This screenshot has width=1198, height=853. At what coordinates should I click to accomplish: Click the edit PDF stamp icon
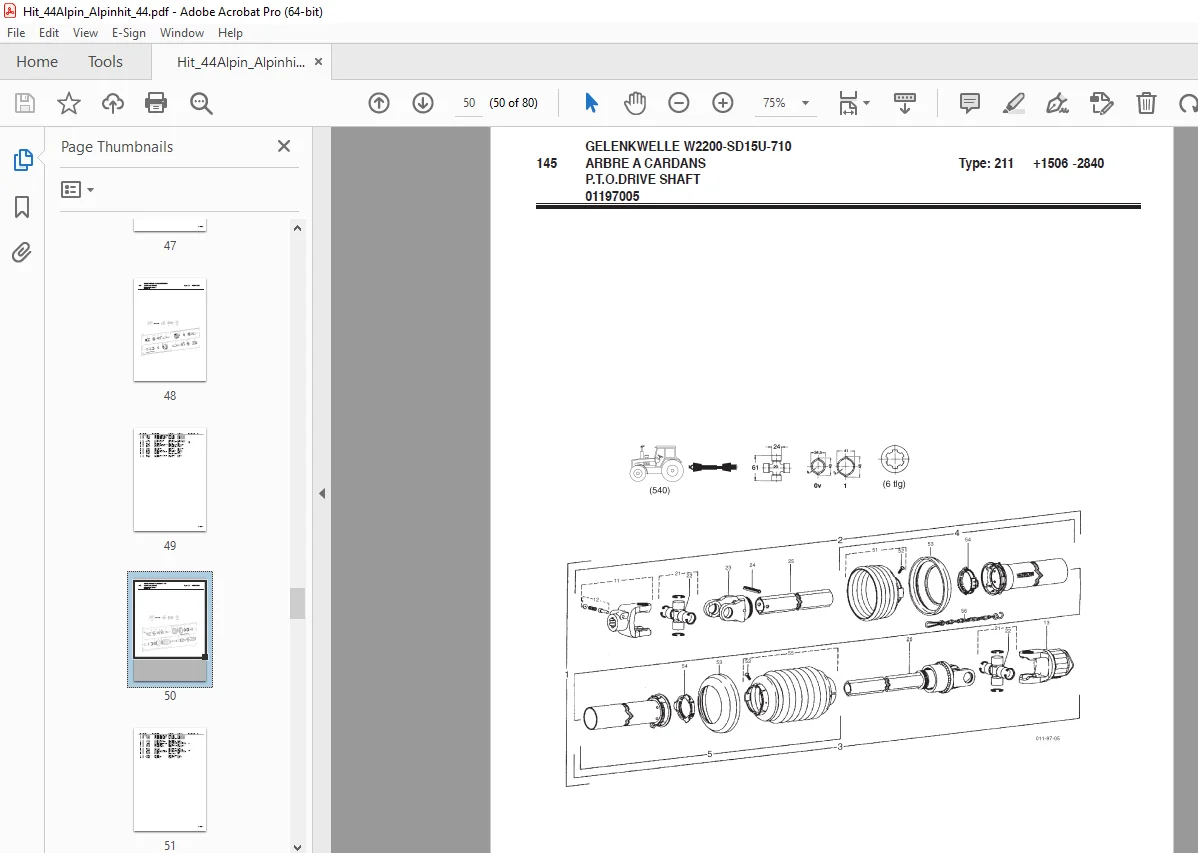1101,102
